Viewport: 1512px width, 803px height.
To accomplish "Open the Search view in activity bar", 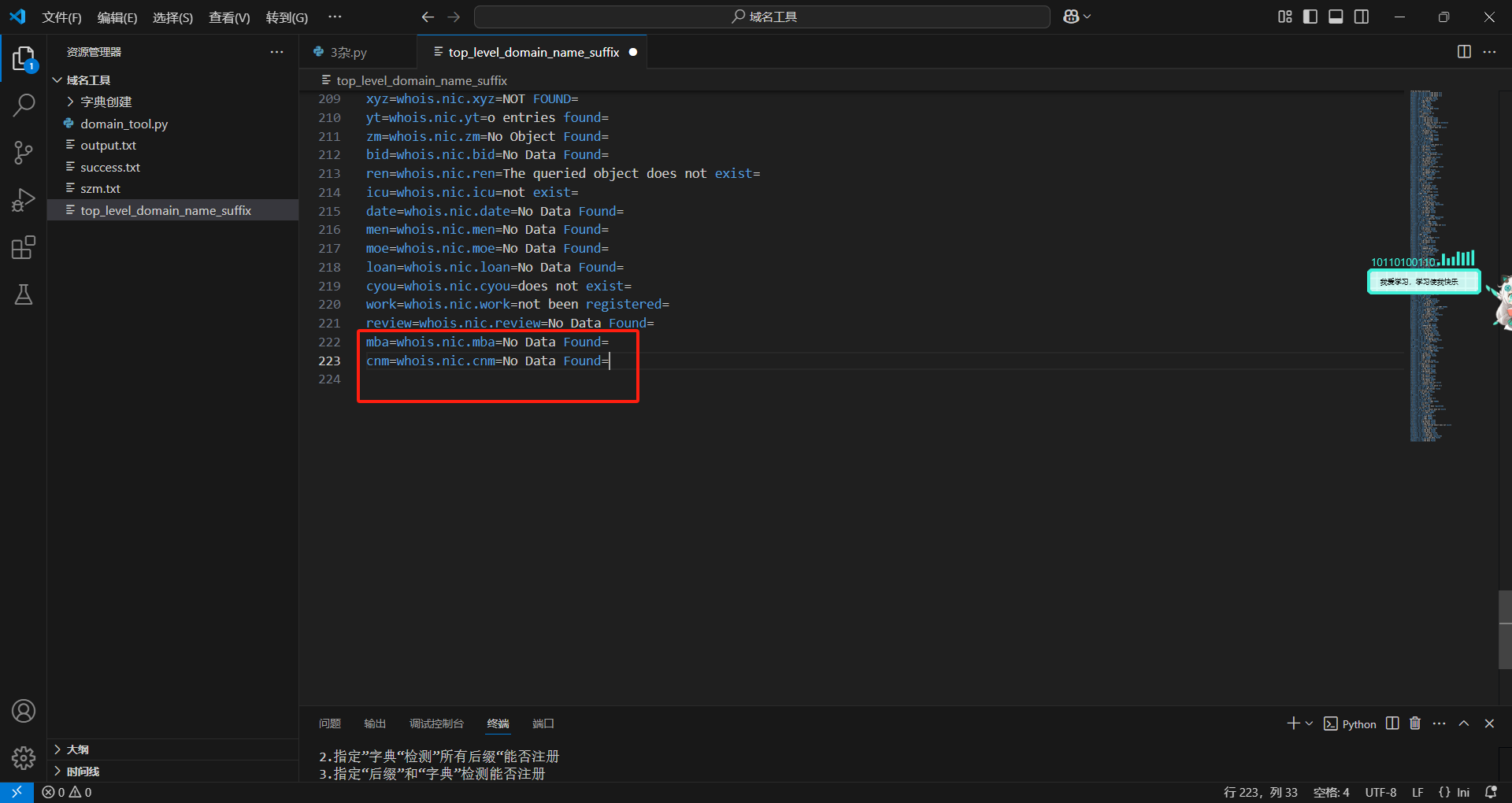I will [x=24, y=105].
